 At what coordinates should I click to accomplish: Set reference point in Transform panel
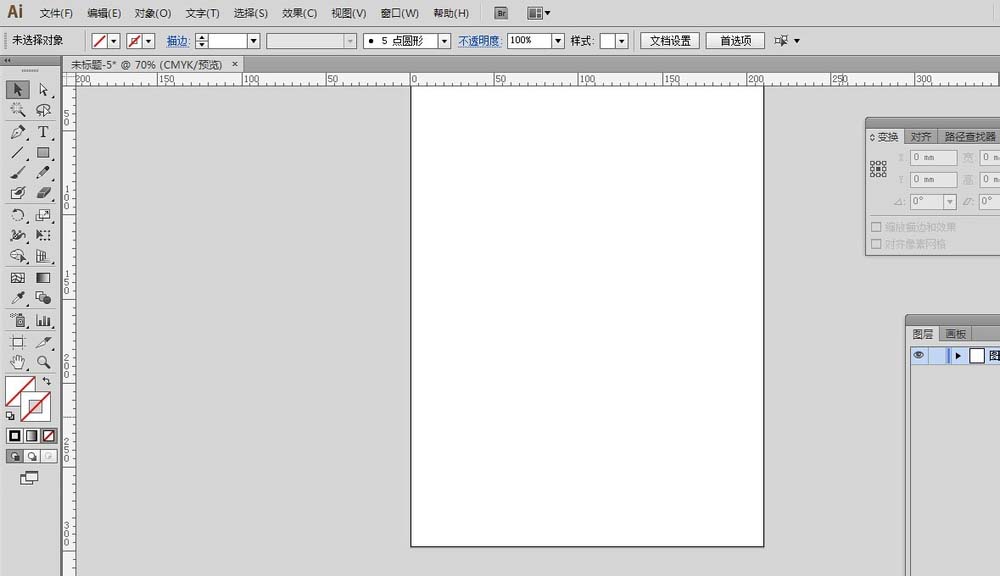[878, 169]
